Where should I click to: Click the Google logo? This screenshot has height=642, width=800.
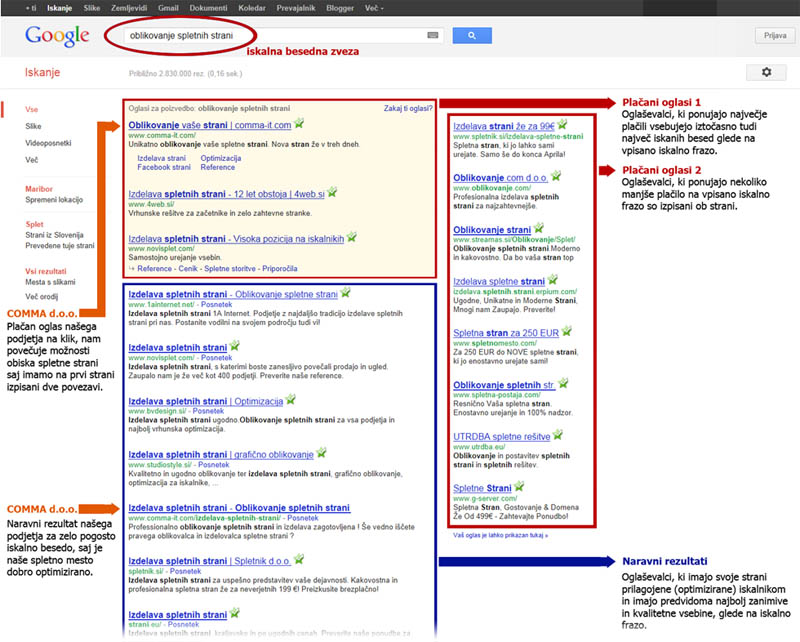tap(57, 36)
